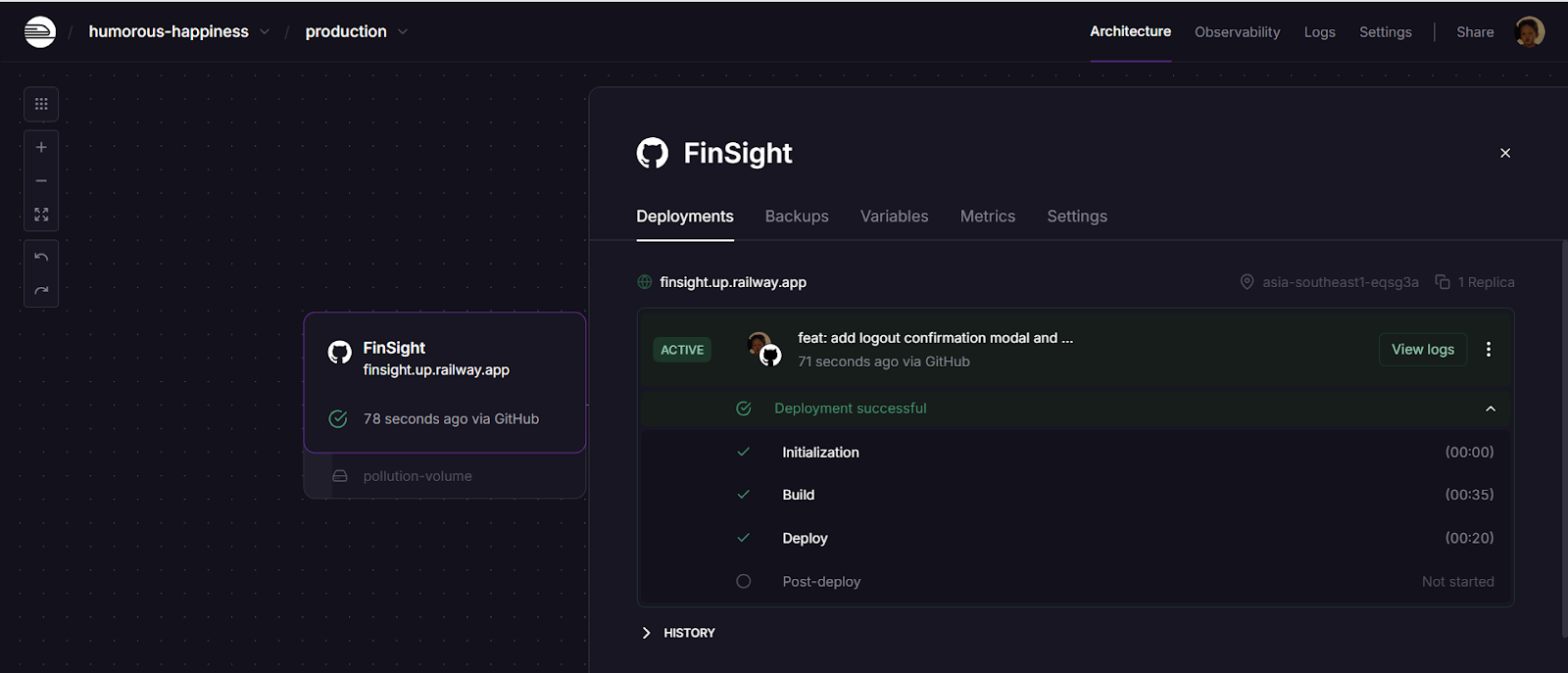1568x673 pixels.
Task: Click the Build step label
Action: pos(799,495)
